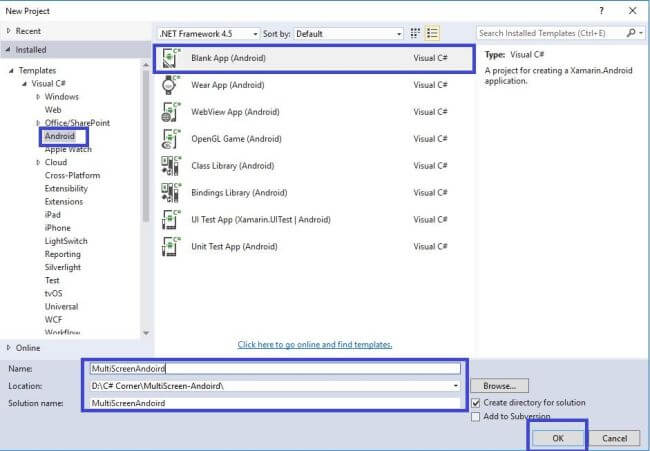Expand the Cloud tree node

[x=38, y=162]
